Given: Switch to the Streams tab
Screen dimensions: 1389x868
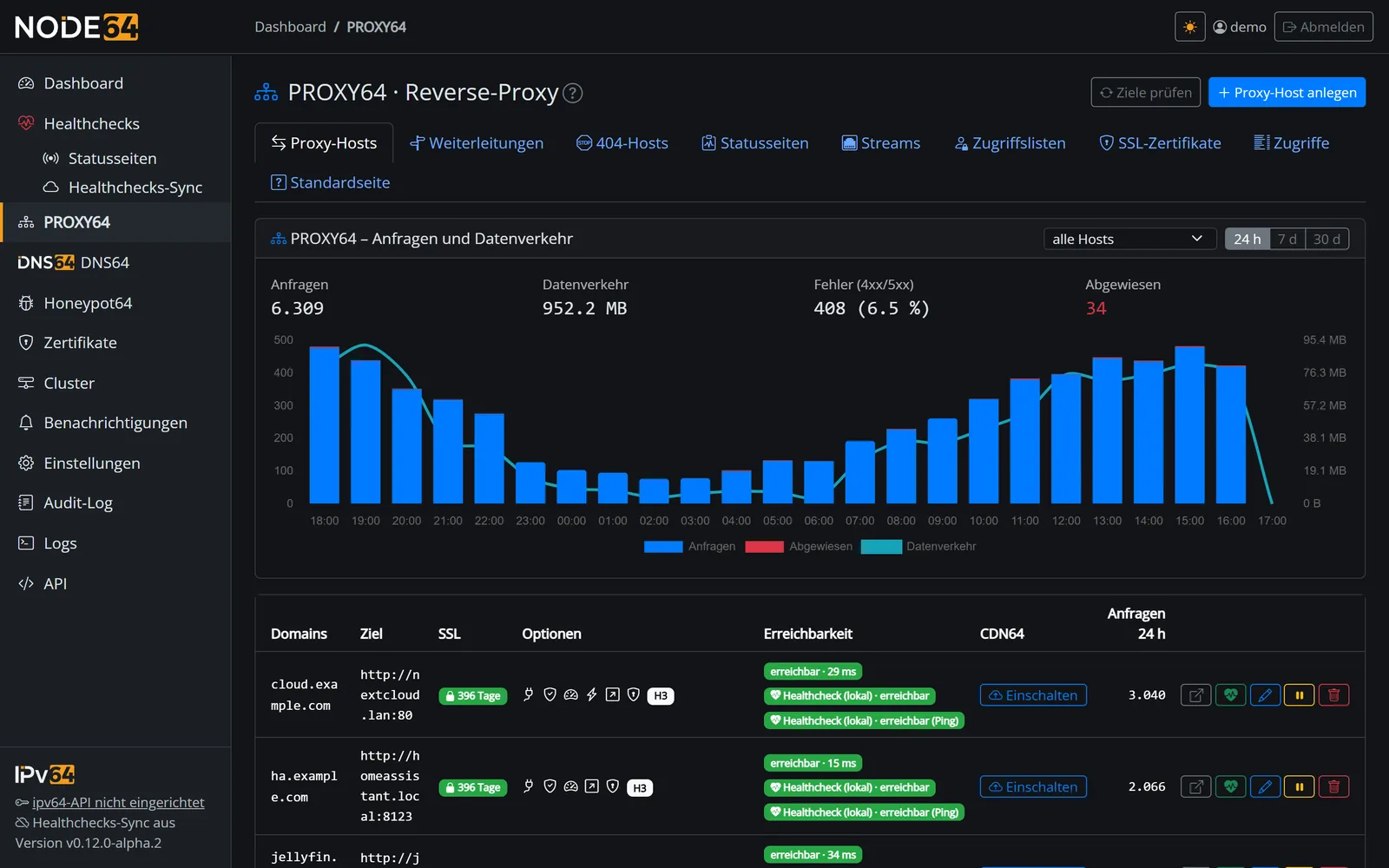Looking at the screenshot, I should 881,143.
